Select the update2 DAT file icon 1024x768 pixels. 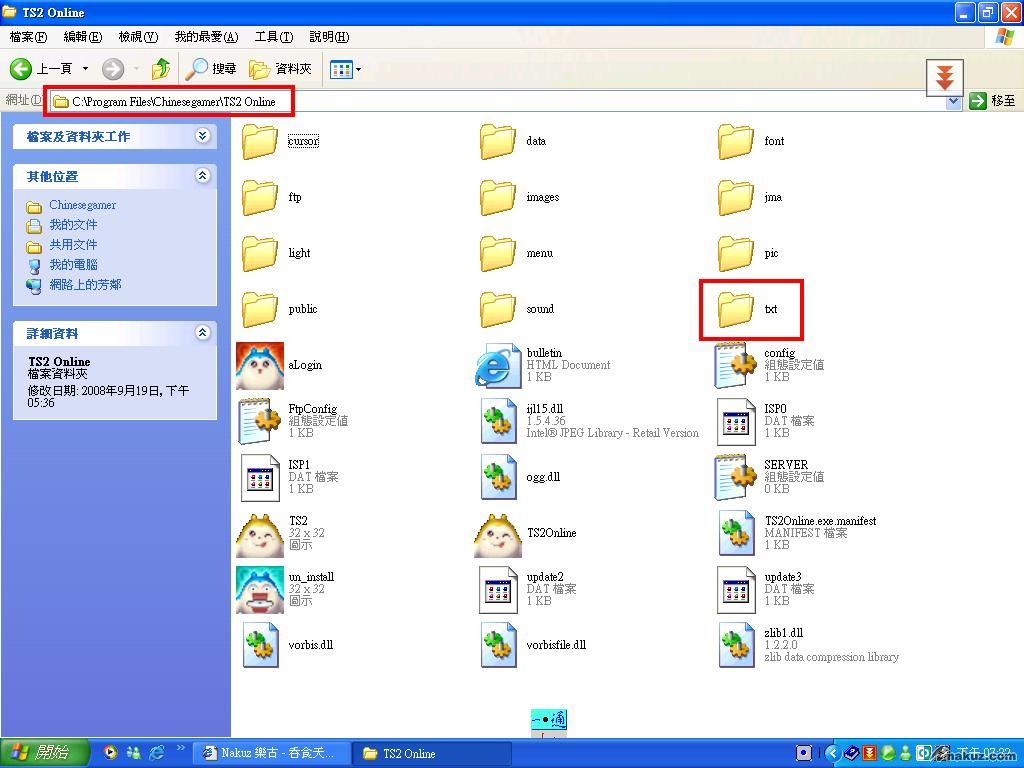click(498, 590)
